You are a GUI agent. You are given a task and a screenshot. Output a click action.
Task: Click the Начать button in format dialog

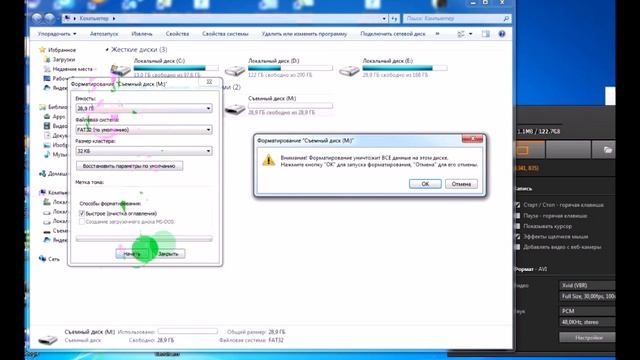click(x=132, y=254)
